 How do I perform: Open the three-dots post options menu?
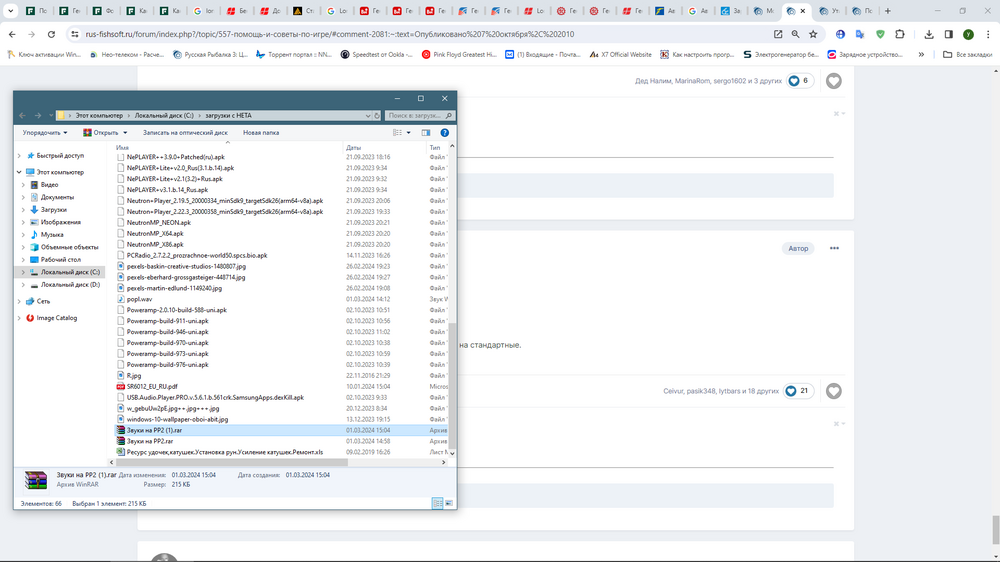click(833, 248)
